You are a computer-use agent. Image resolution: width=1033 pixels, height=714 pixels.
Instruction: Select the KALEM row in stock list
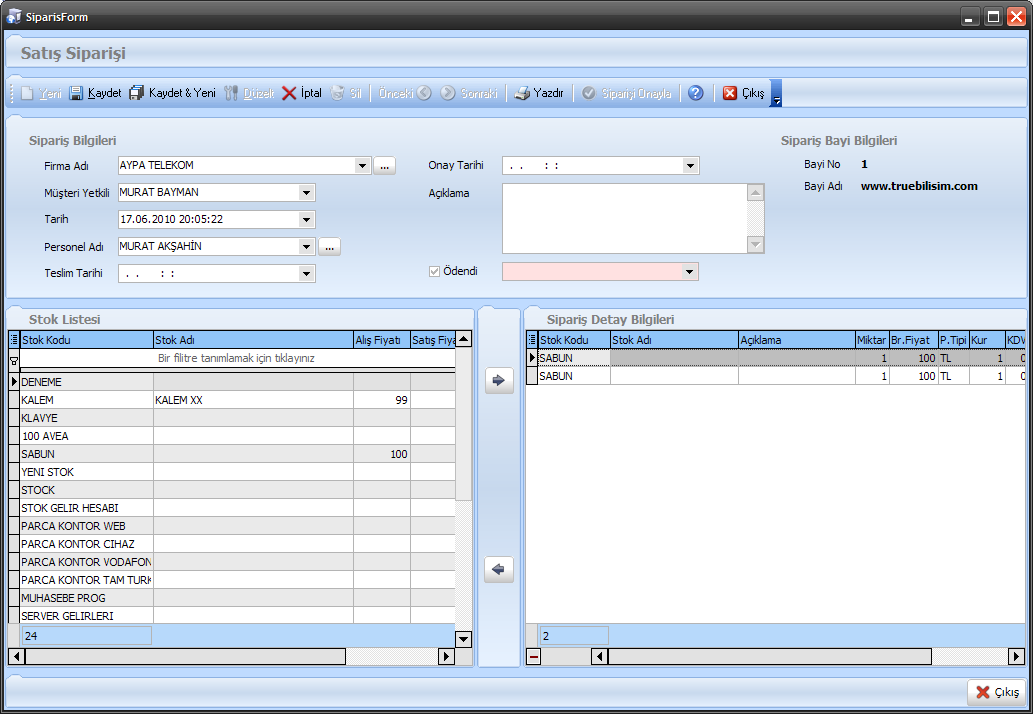[x=86, y=400]
